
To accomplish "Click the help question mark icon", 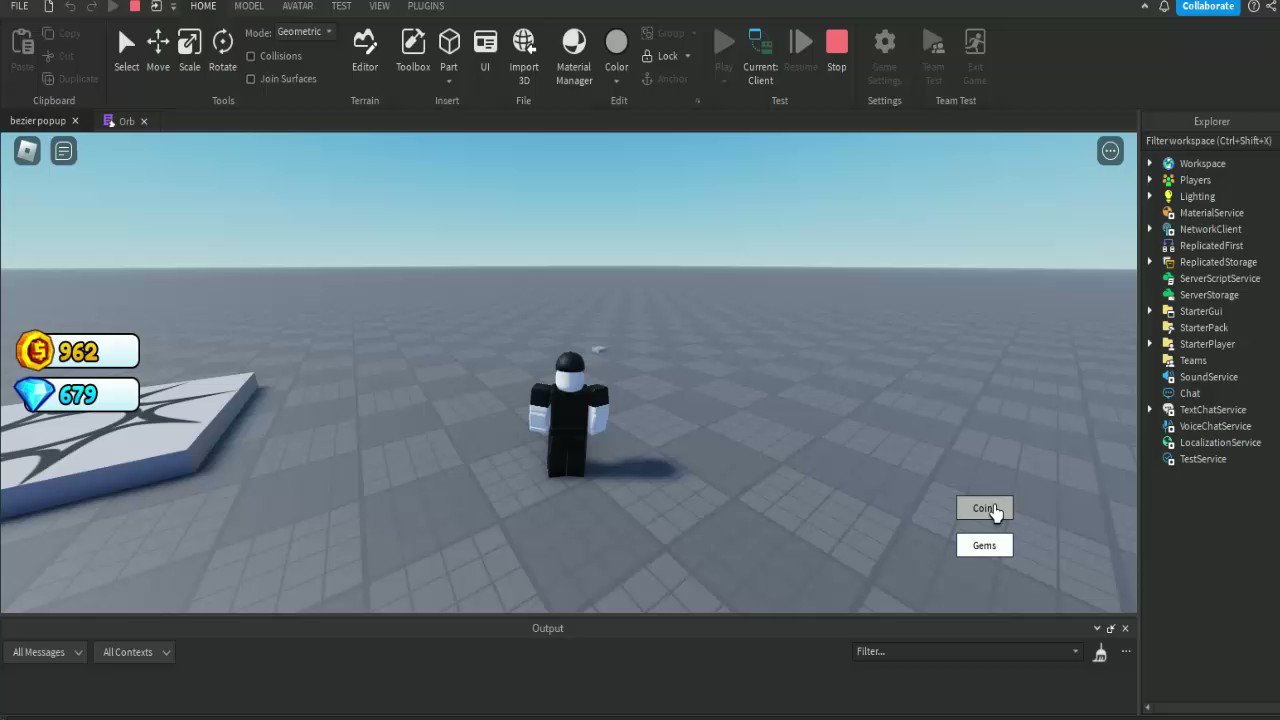I will pos(1254,6).
